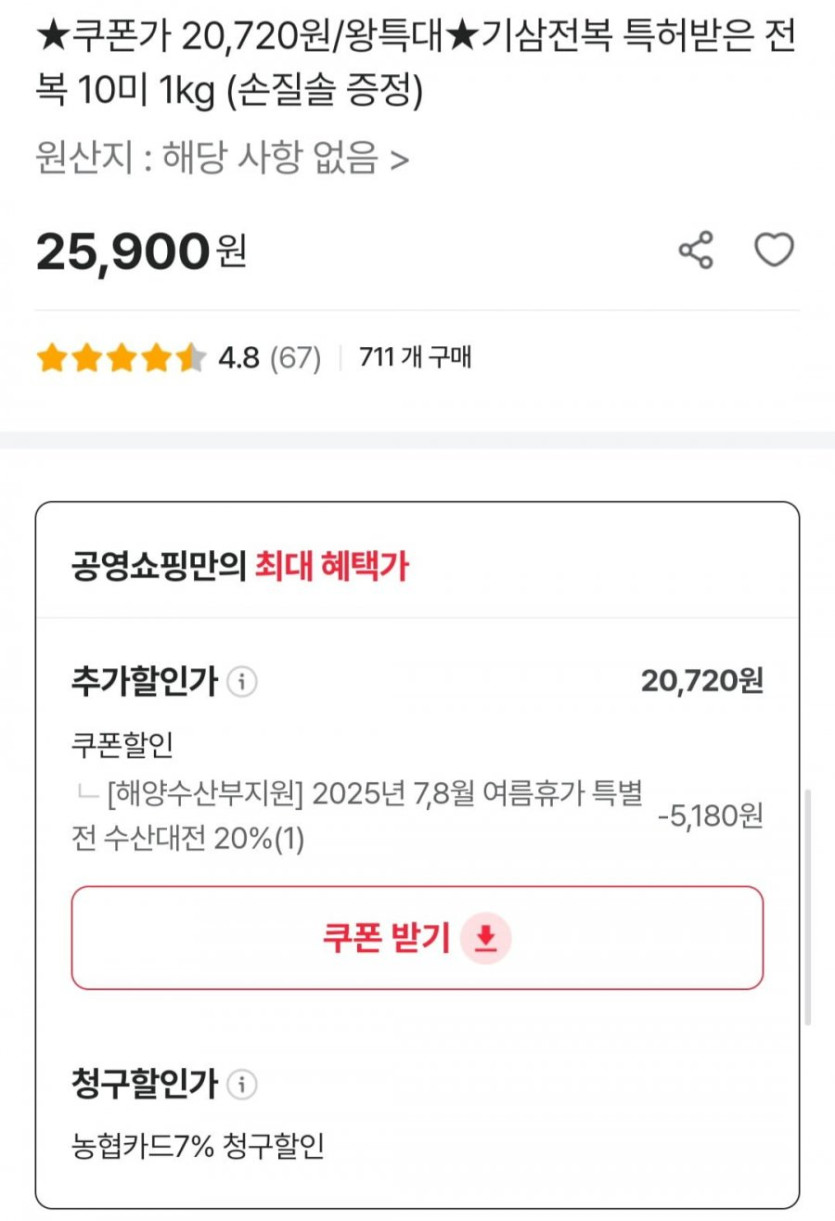Tap the five-star rating icons

click(121, 358)
